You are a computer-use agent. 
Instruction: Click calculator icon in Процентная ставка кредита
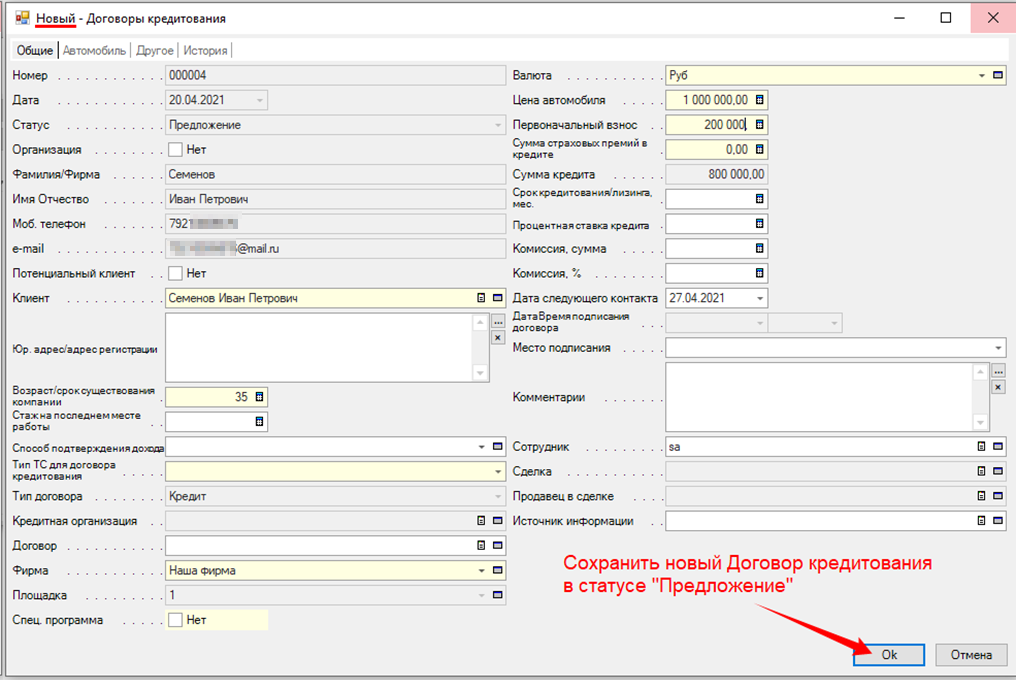click(760, 224)
